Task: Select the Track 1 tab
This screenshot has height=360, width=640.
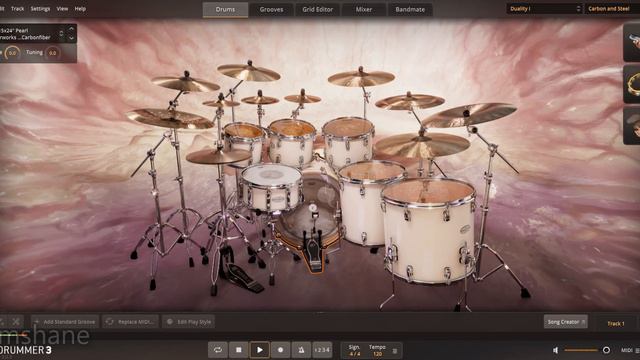Action: [616, 324]
